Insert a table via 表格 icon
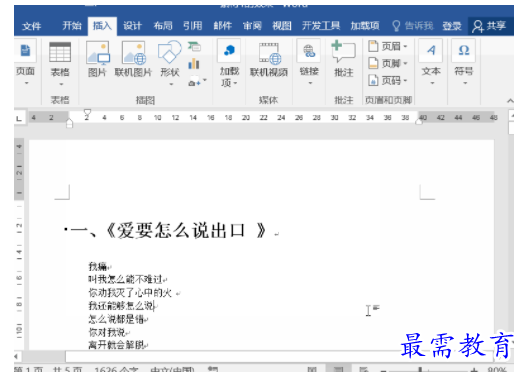Viewport: 522px width, 377px height. [x=60, y=52]
